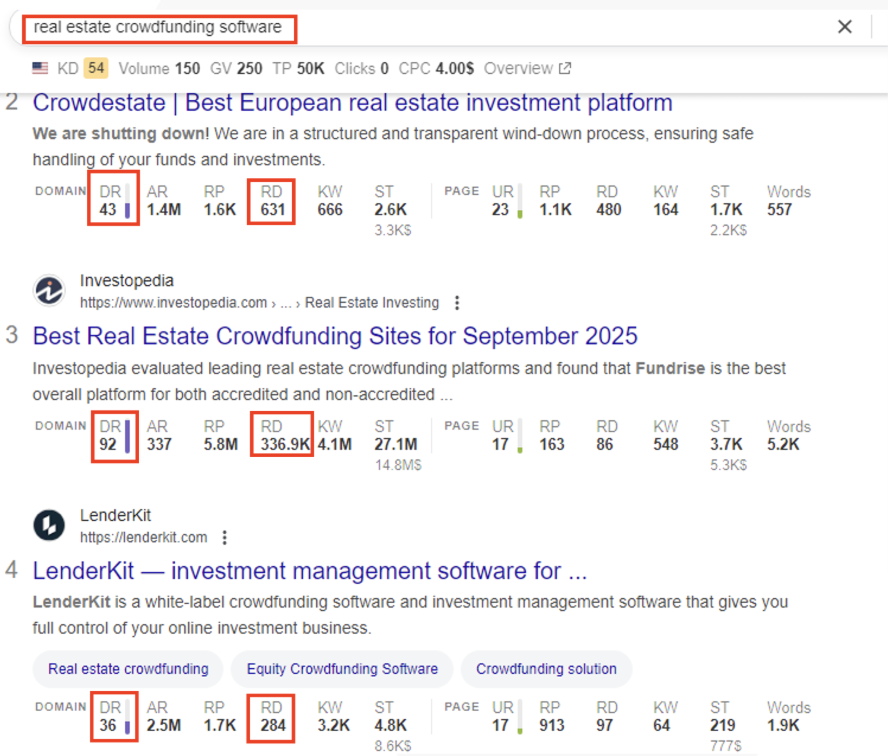888x756 pixels.
Task: Click LenderKit page ST value 219
Action: [x=723, y=725]
